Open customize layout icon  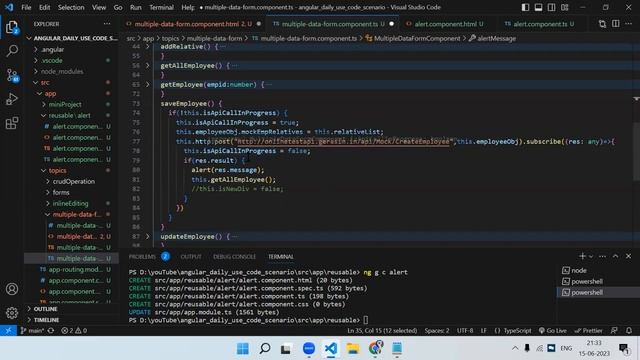click(x=564, y=7)
